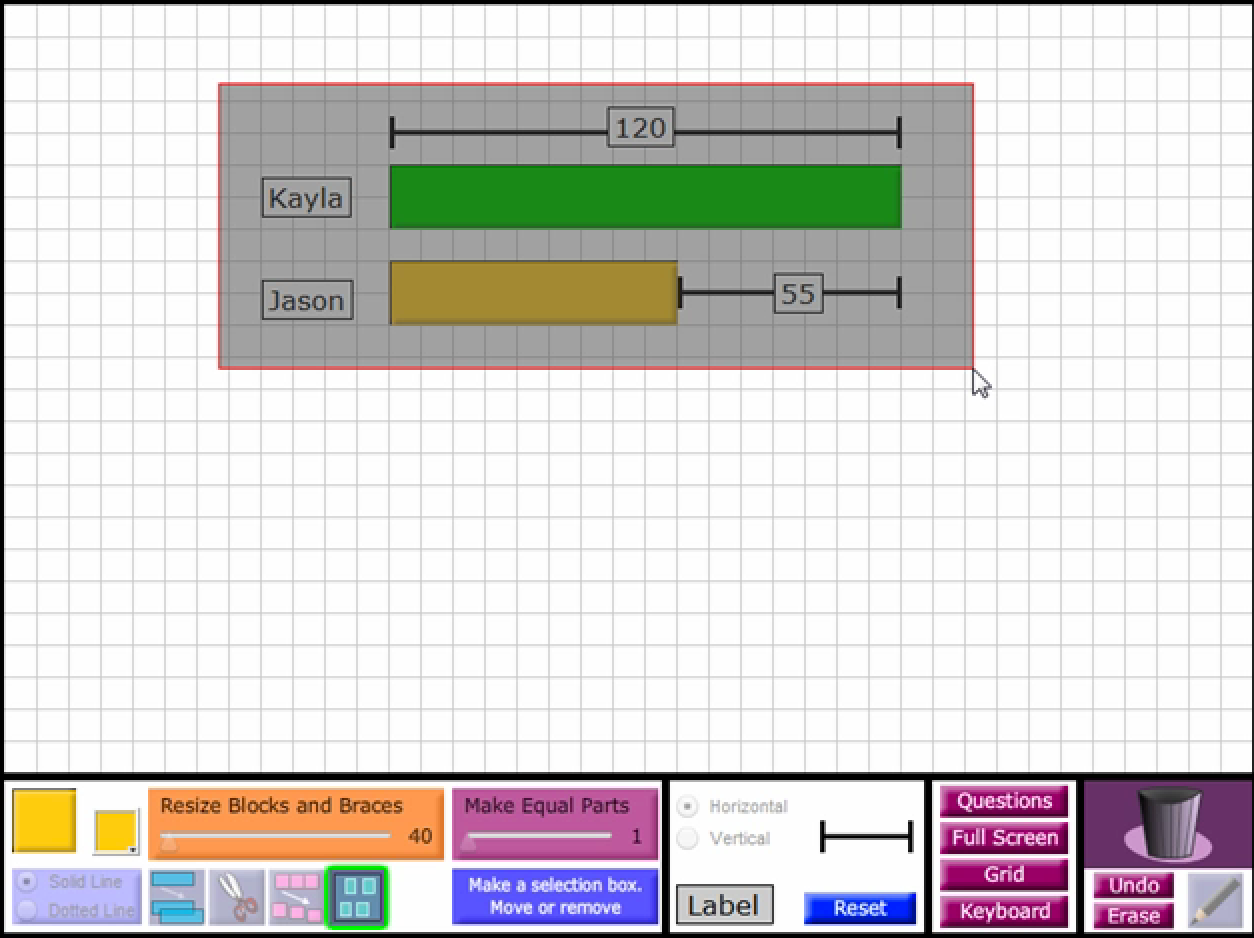Image resolution: width=1254 pixels, height=938 pixels.
Task: Choose the Vertical orientation option
Action: pos(687,838)
